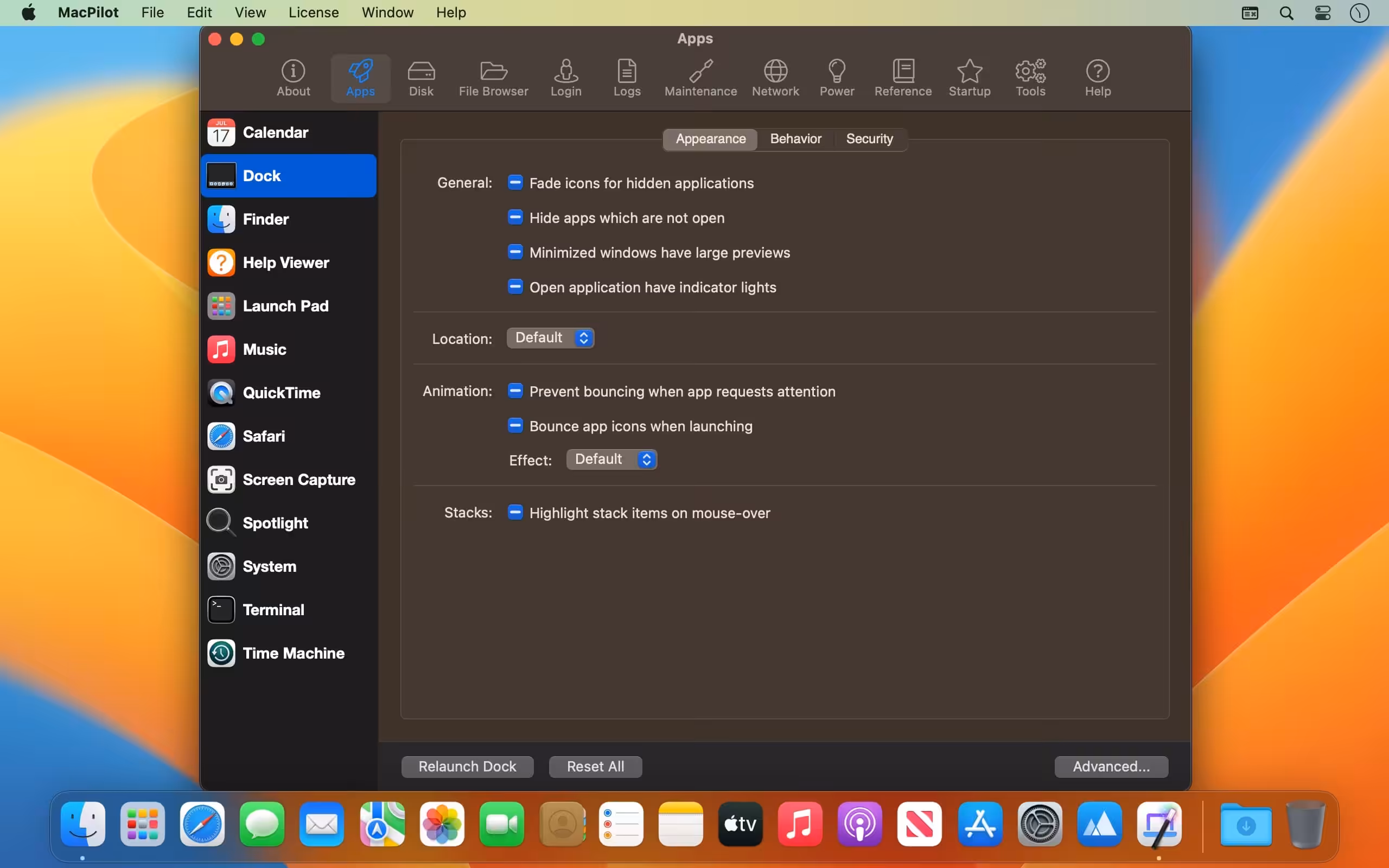Toggle Fade icons for hidden applications

515,183
